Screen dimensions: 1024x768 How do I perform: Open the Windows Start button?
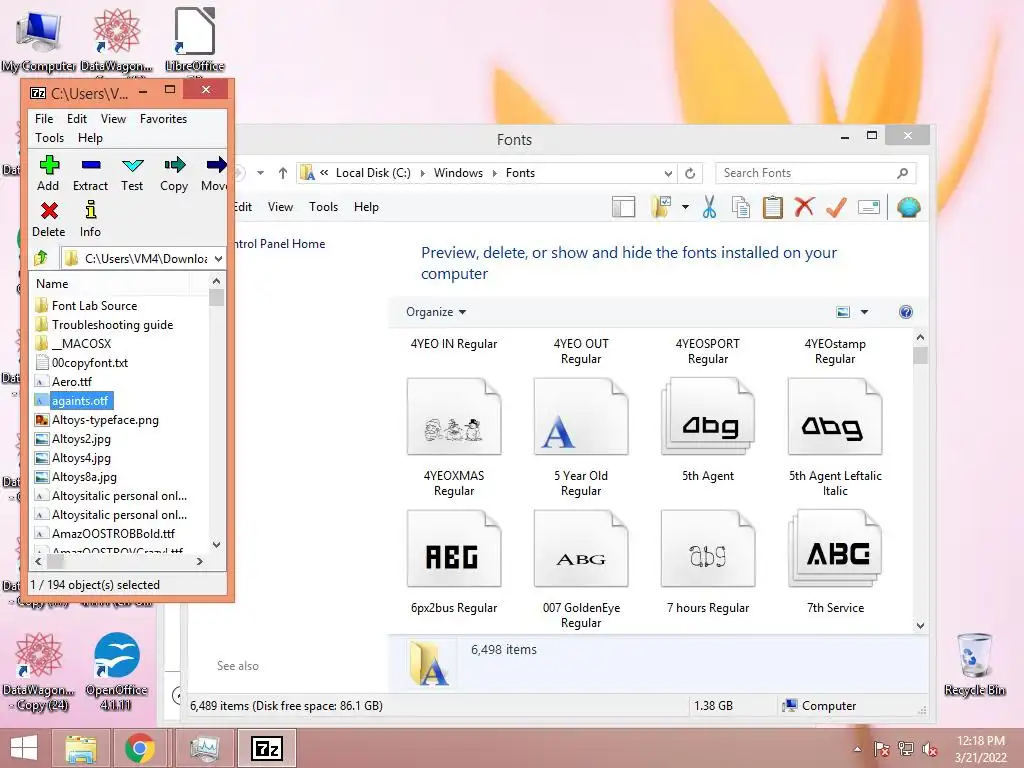(x=24, y=748)
